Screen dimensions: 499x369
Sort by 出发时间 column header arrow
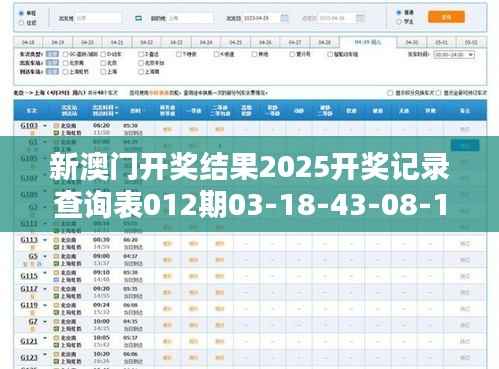point(116,108)
